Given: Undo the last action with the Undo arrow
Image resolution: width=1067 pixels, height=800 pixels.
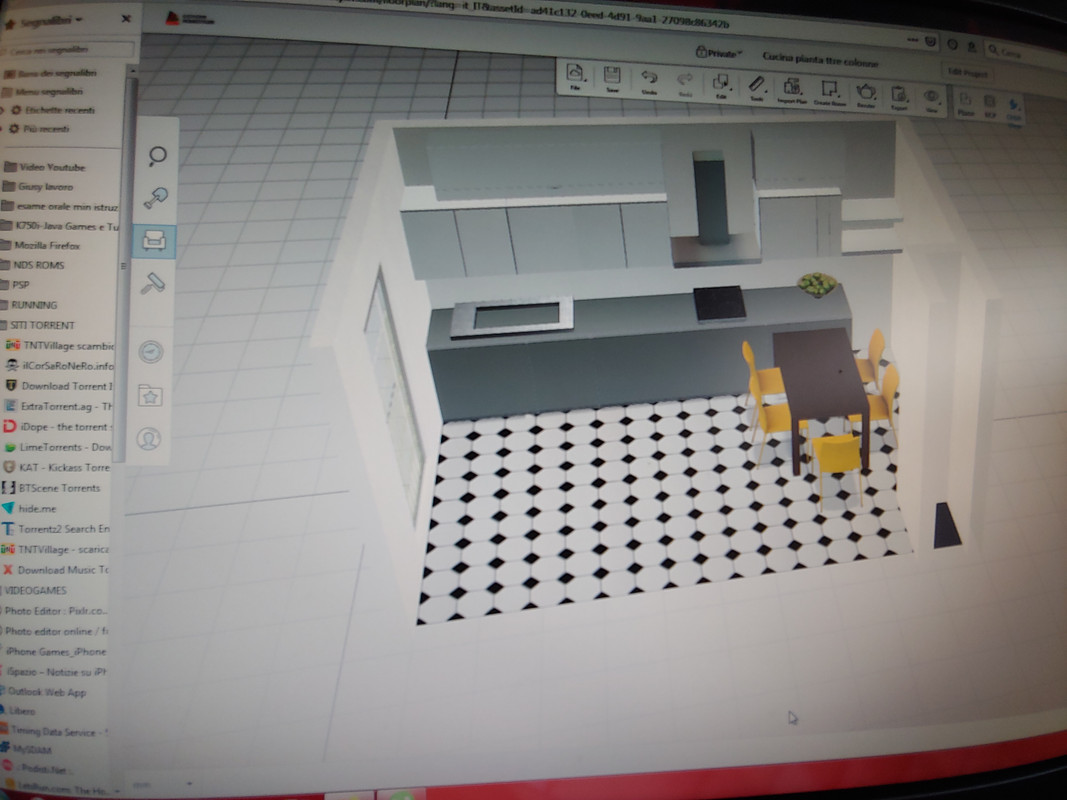Looking at the screenshot, I should click(649, 81).
